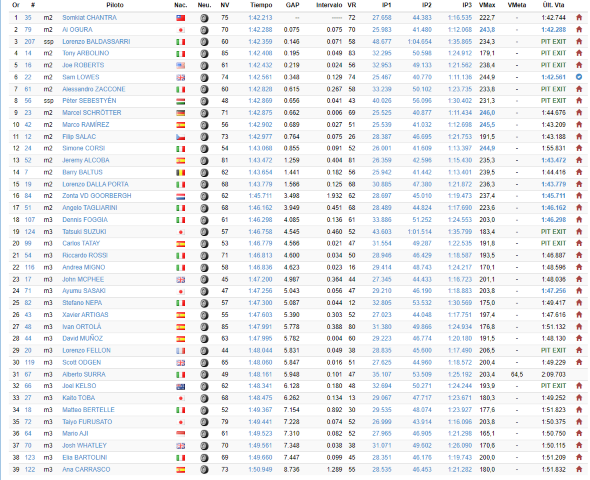Open rider Josh WHATLEY's link
This screenshot has width=590, height=480.
[x=85, y=446]
